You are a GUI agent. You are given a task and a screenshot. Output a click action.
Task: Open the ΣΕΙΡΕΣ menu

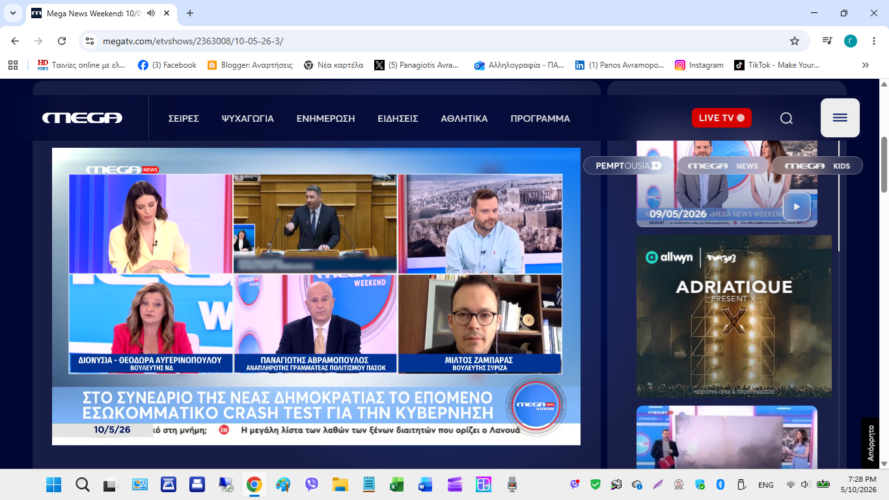coord(184,118)
